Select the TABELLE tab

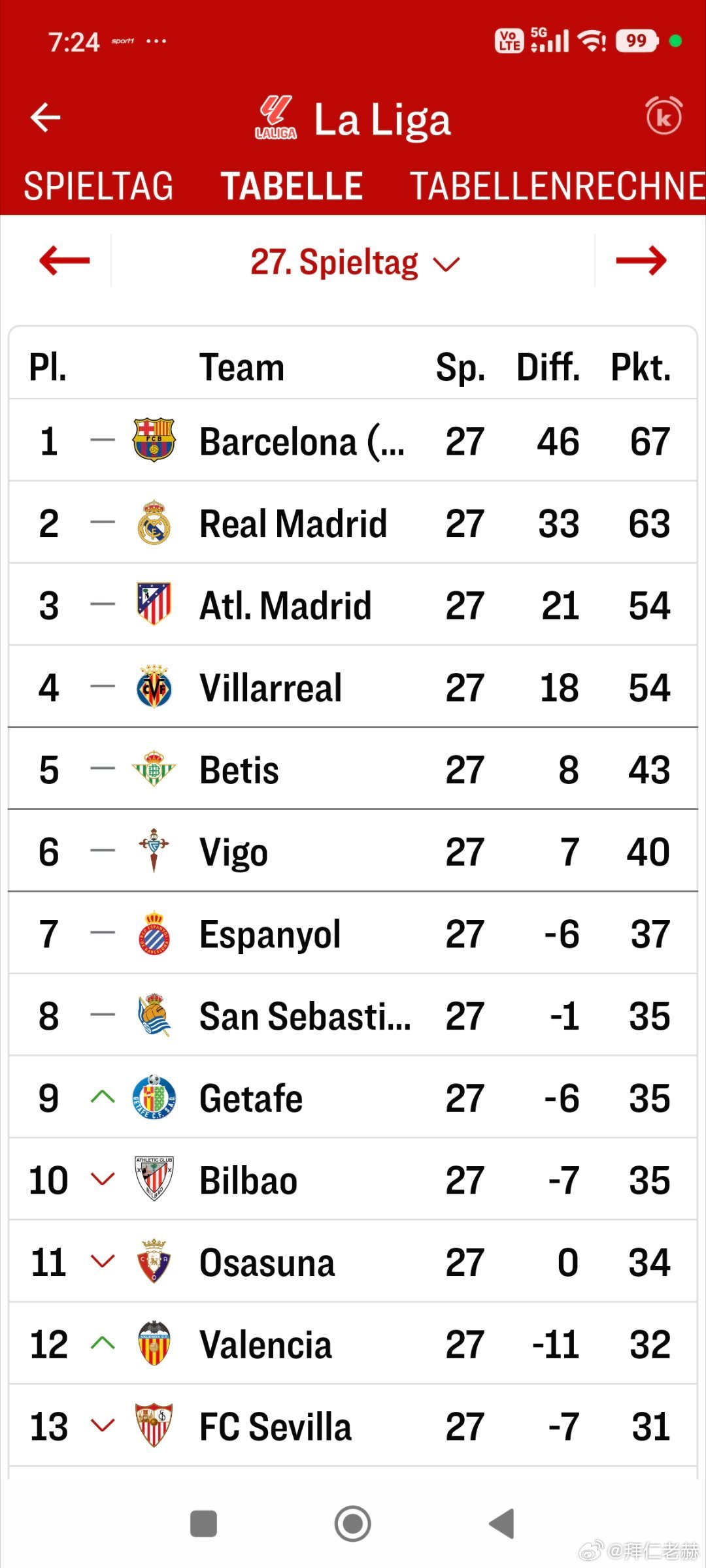292,186
